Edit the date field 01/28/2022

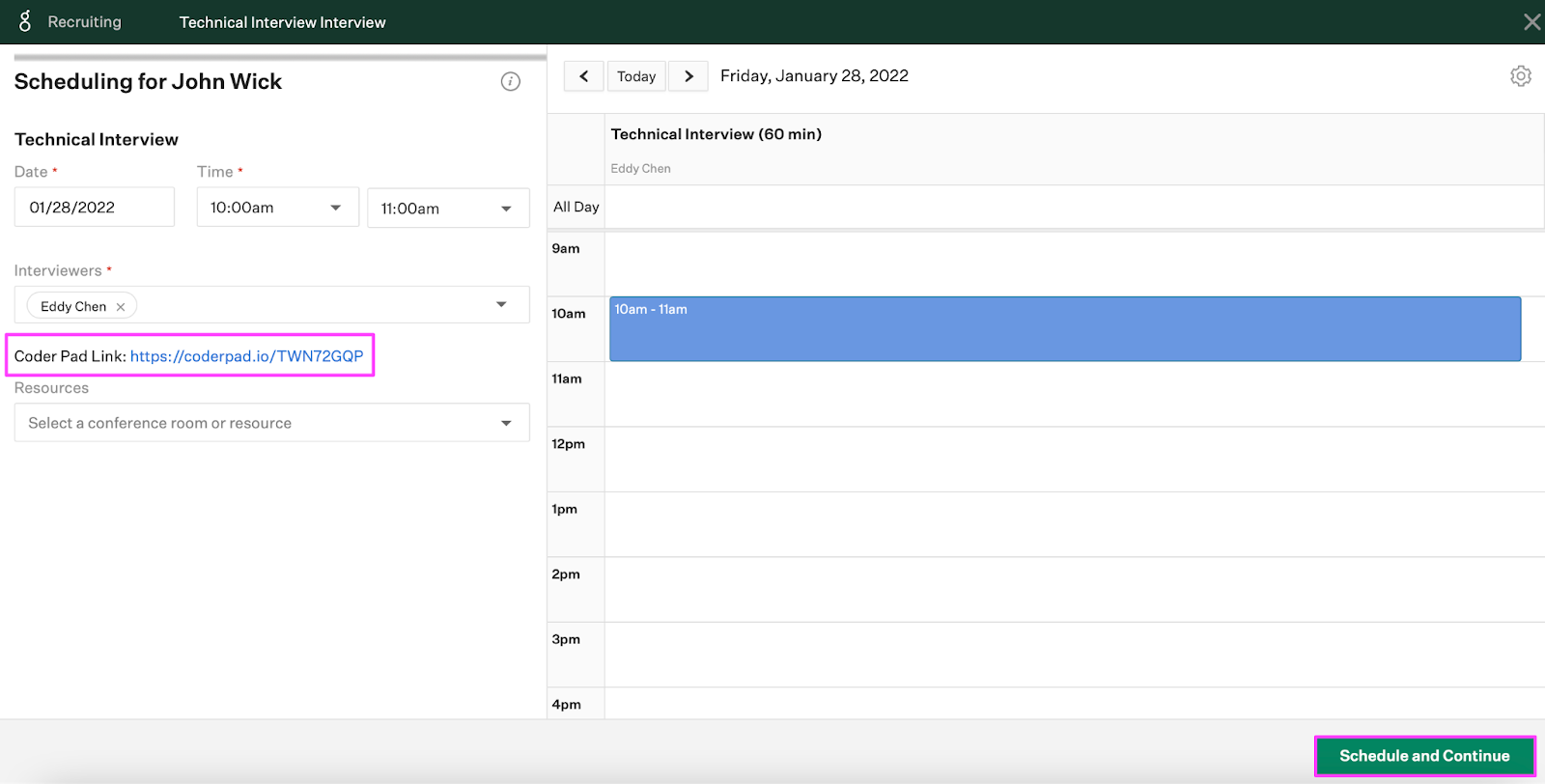(x=95, y=208)
